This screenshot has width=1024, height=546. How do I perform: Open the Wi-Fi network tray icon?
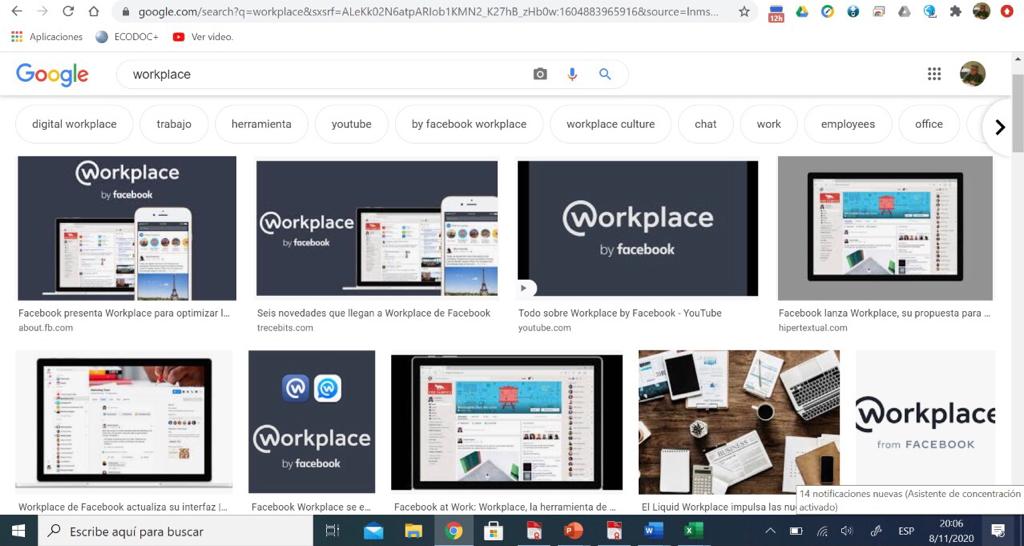[822, 531]
